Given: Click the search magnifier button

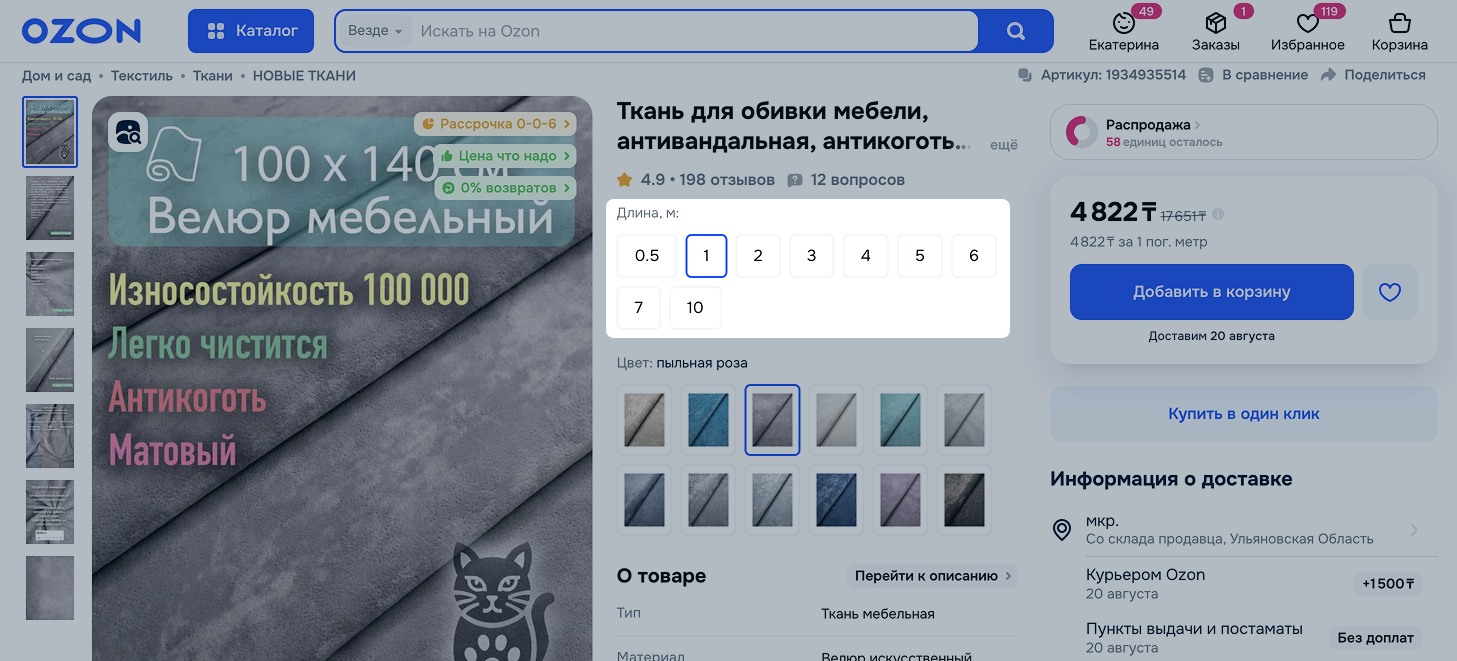Looking at the screenshot, I should coord(1016,31).
